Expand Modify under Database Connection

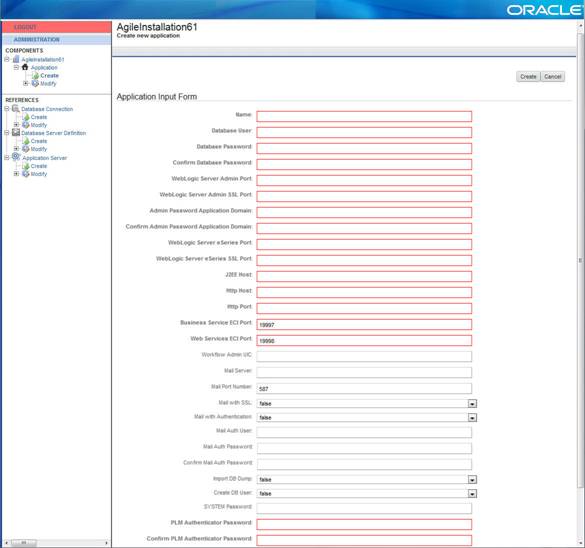click(x=16, y=125)
